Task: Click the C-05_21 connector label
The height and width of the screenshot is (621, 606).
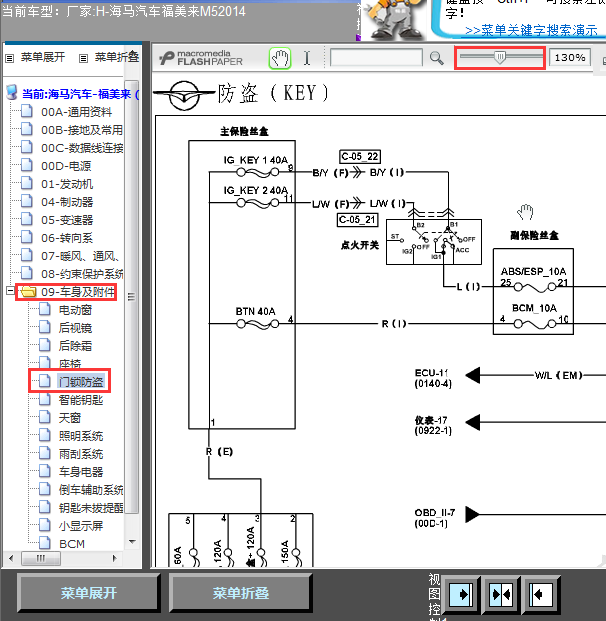Action: click(358, 219)
